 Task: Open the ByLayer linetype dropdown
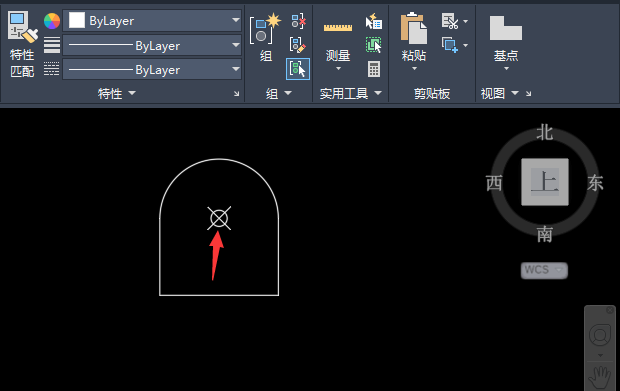tap(152, 69)
